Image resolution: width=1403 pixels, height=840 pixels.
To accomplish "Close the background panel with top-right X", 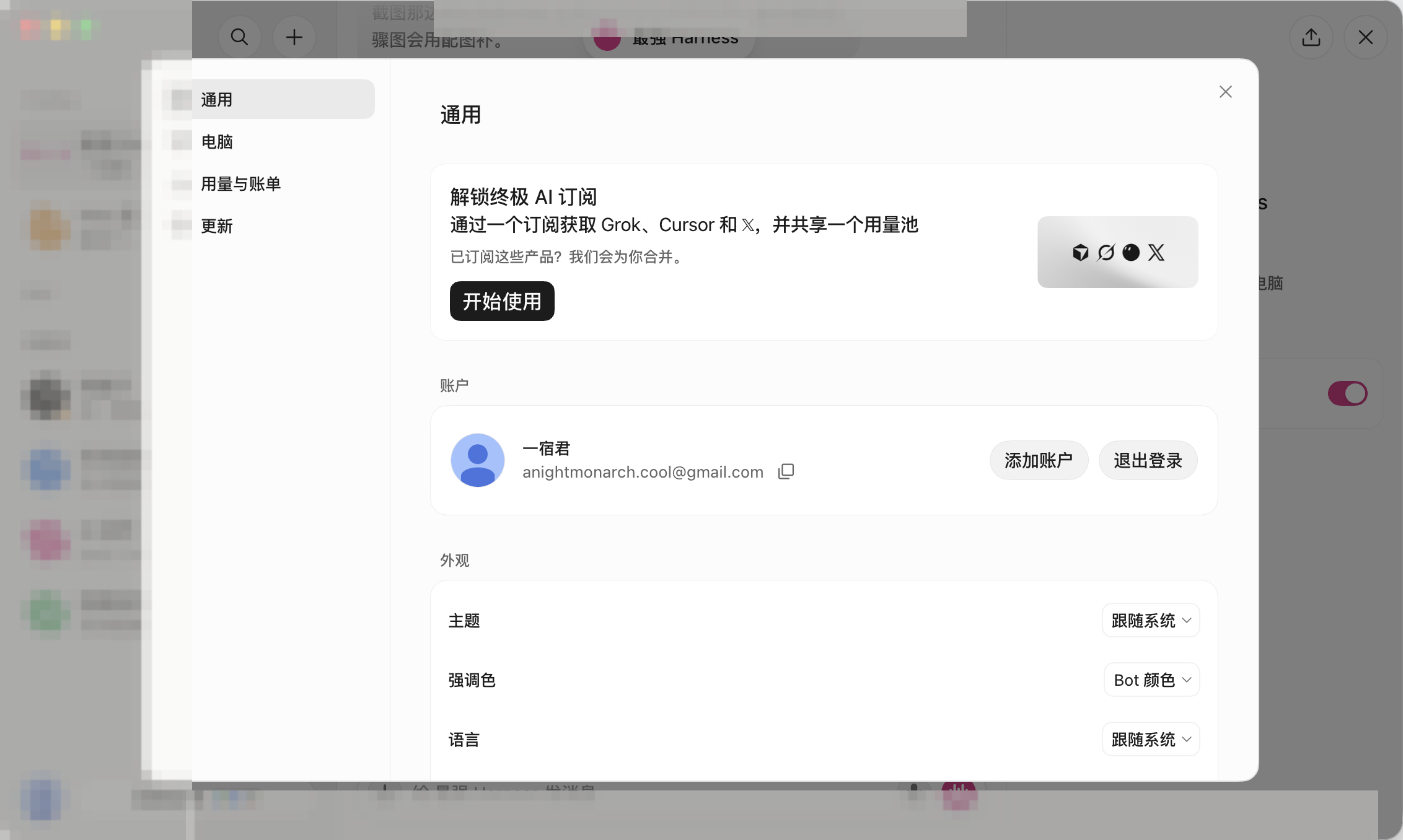I will coord(1365,37).
